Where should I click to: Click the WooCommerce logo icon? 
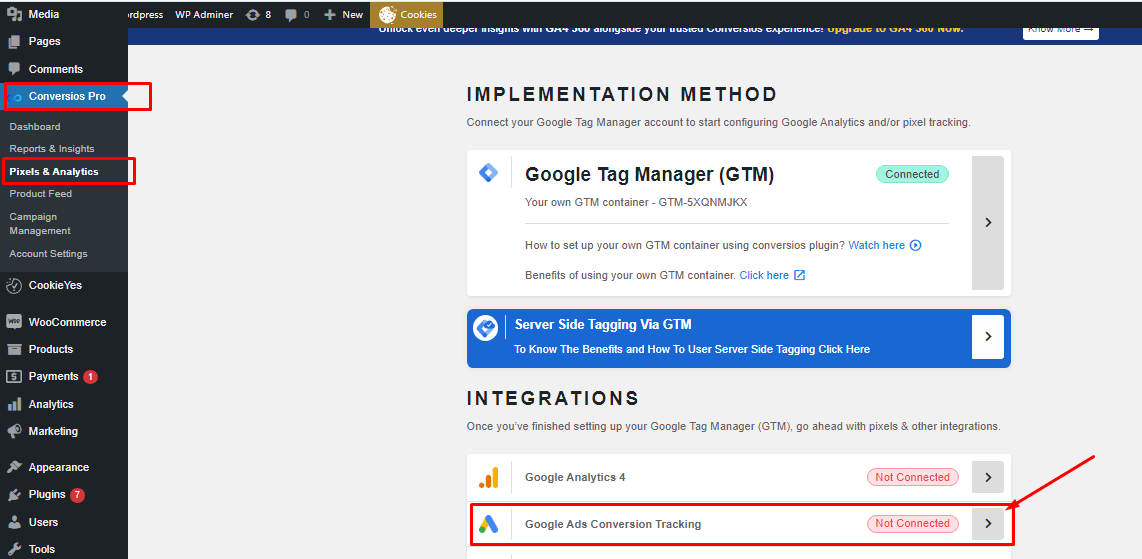[x=14, y=322]
